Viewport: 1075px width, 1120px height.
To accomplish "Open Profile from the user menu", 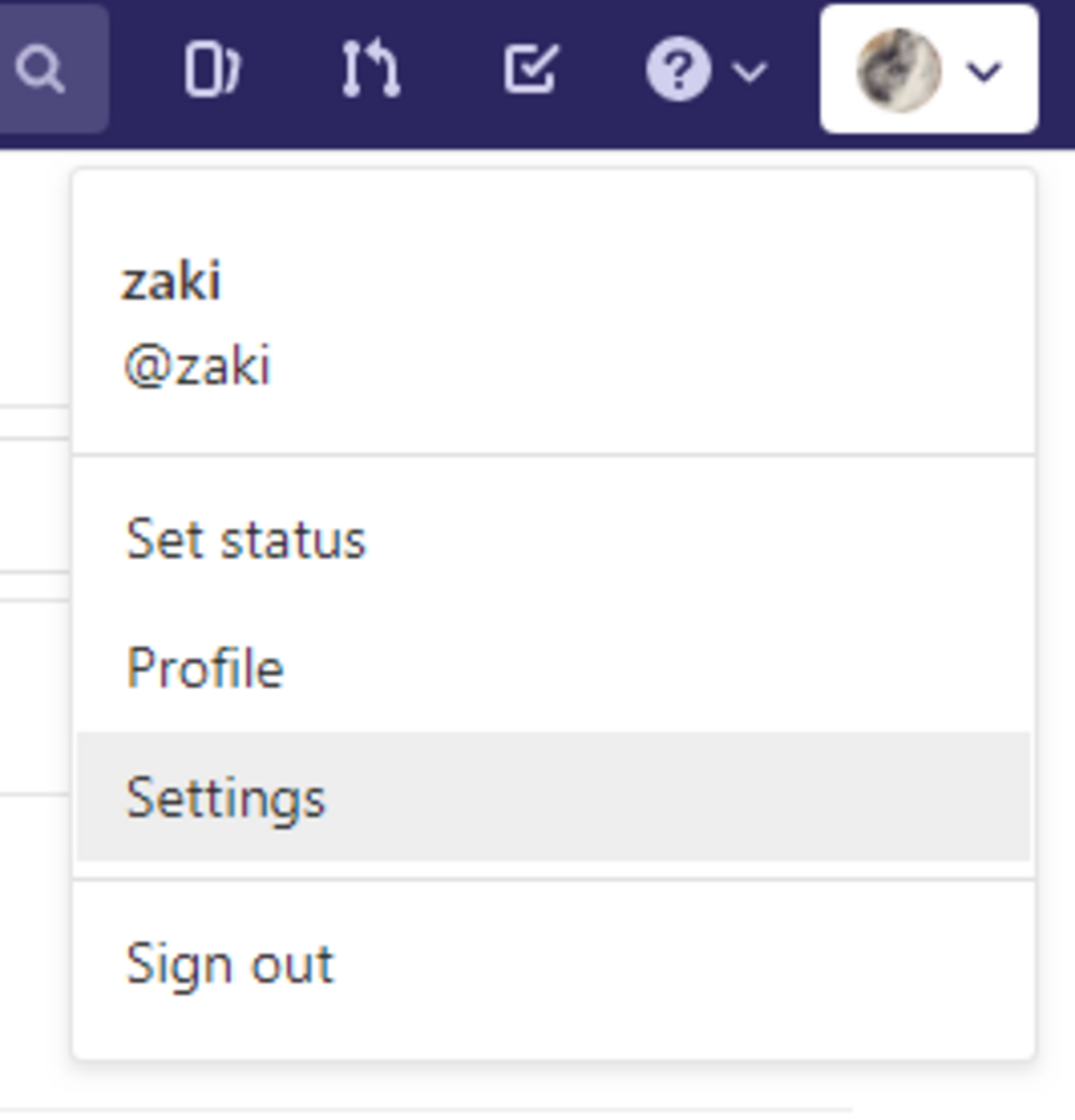I will 205,668.
